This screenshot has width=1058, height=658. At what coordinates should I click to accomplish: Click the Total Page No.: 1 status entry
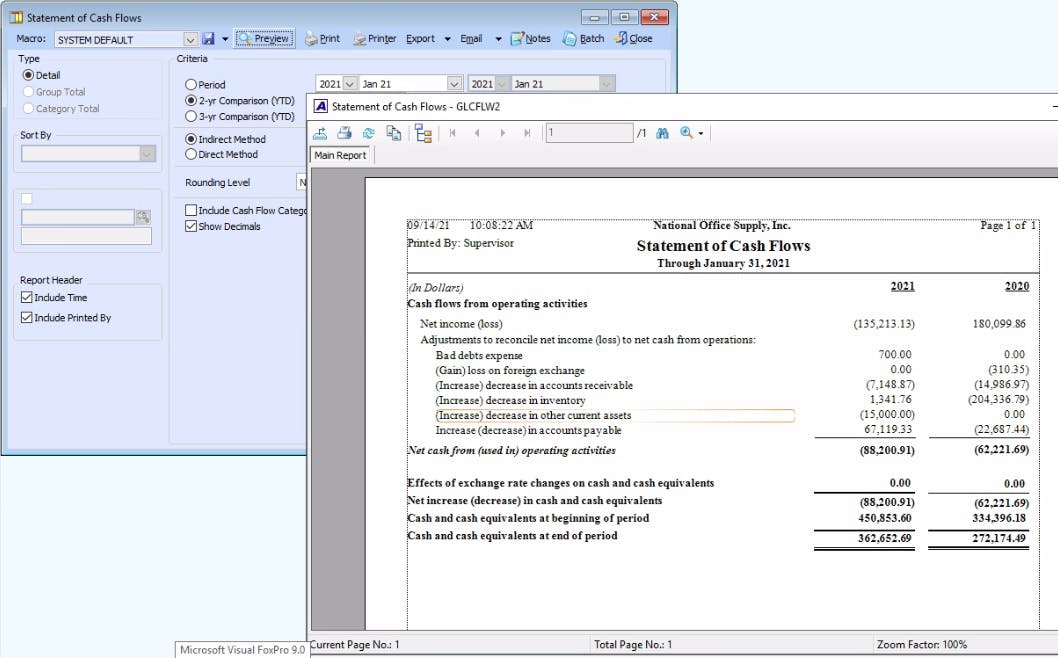point(633,645)
